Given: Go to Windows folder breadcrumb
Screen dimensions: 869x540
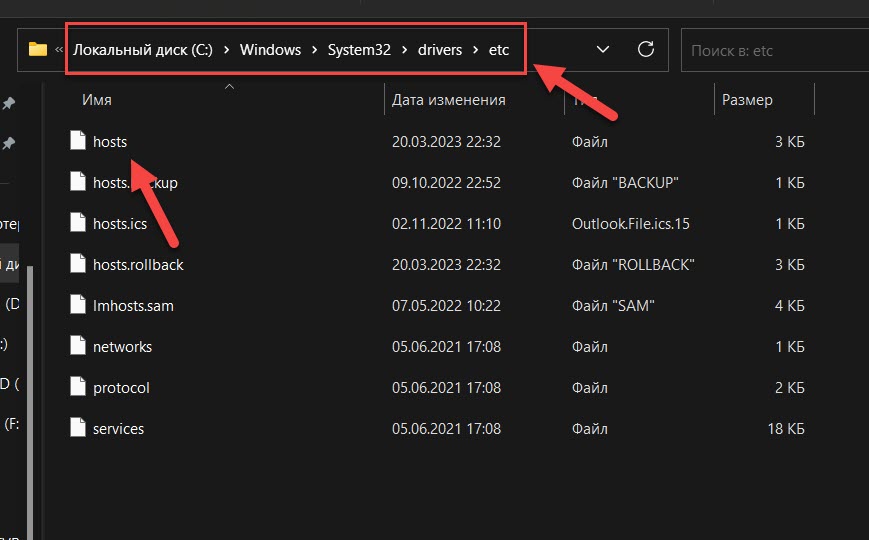Looking at the screenshot, I should point(270,50).
